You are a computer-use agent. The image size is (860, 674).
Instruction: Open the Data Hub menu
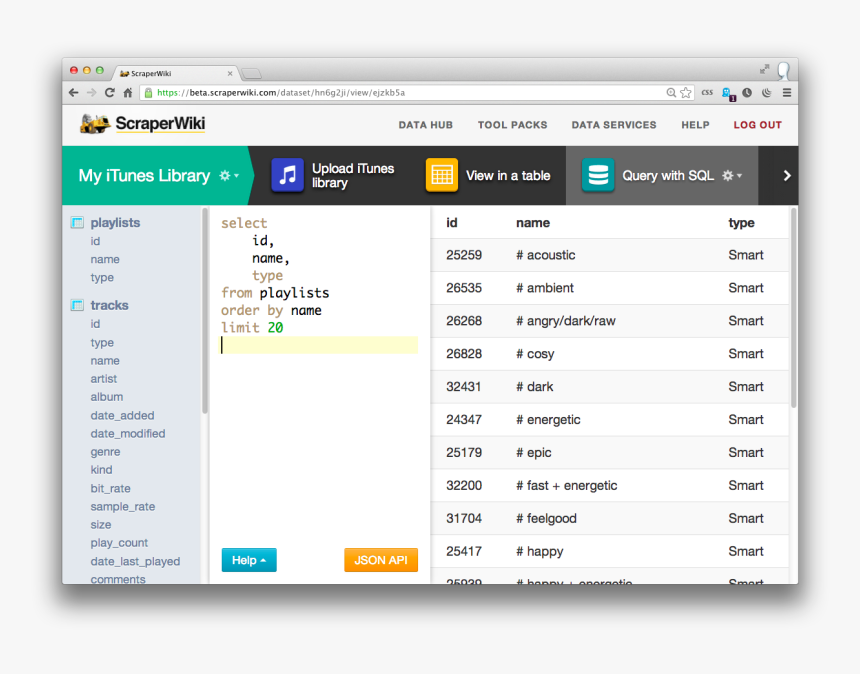point(426,125)
